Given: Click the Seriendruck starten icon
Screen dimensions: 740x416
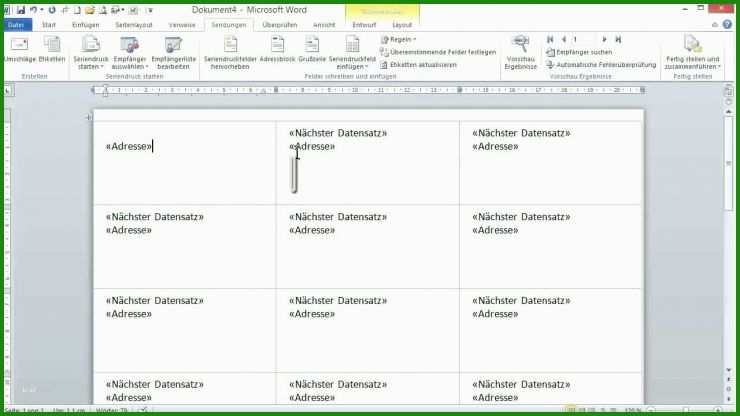Looking at the screenshot, I should coord(91,45).
